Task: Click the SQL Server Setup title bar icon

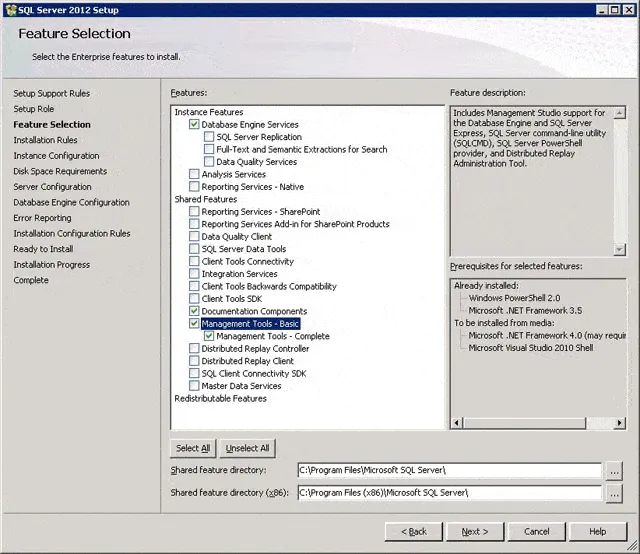Action: click(10, 9)
